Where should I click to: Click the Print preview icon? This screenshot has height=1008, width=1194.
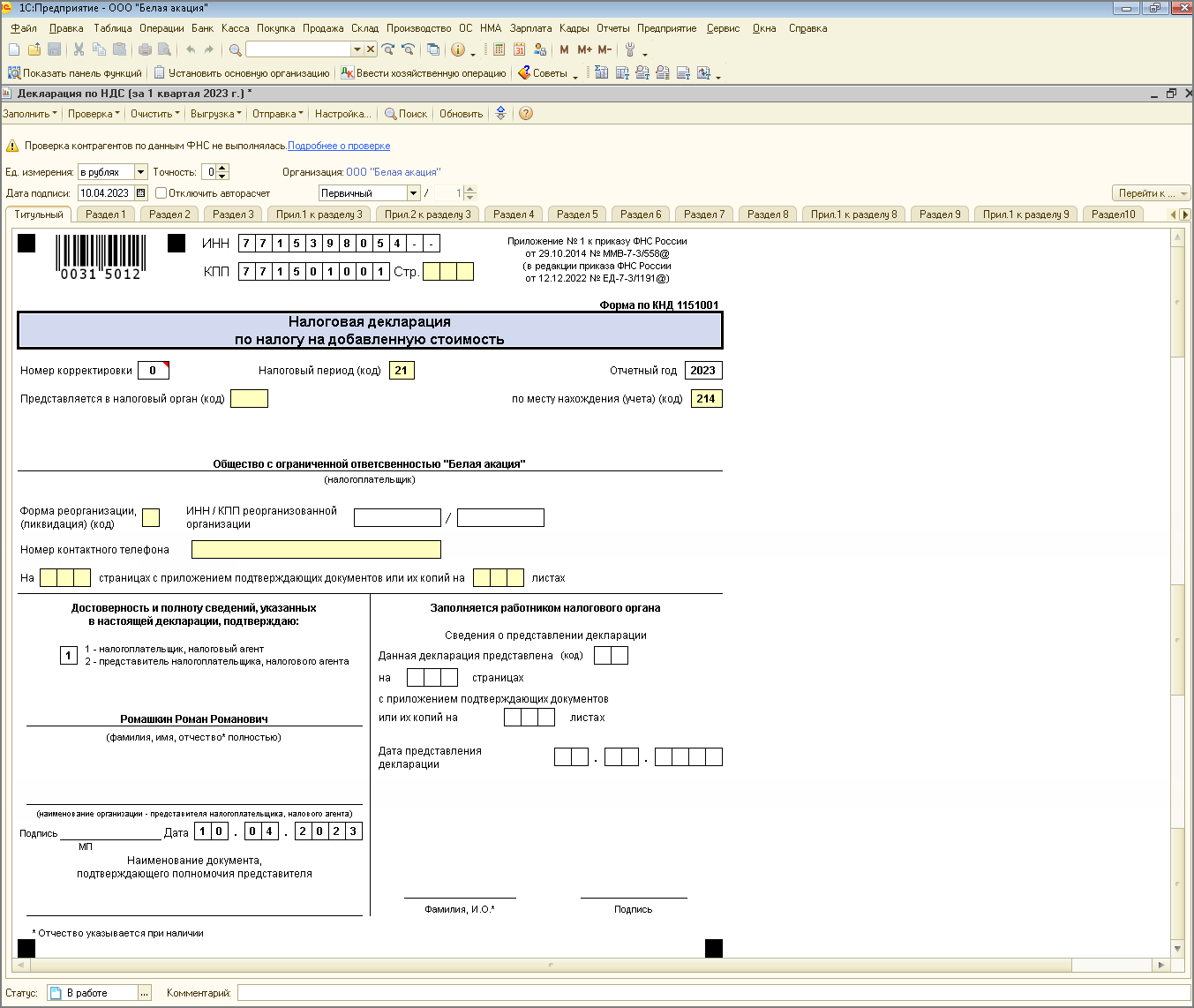164,49
